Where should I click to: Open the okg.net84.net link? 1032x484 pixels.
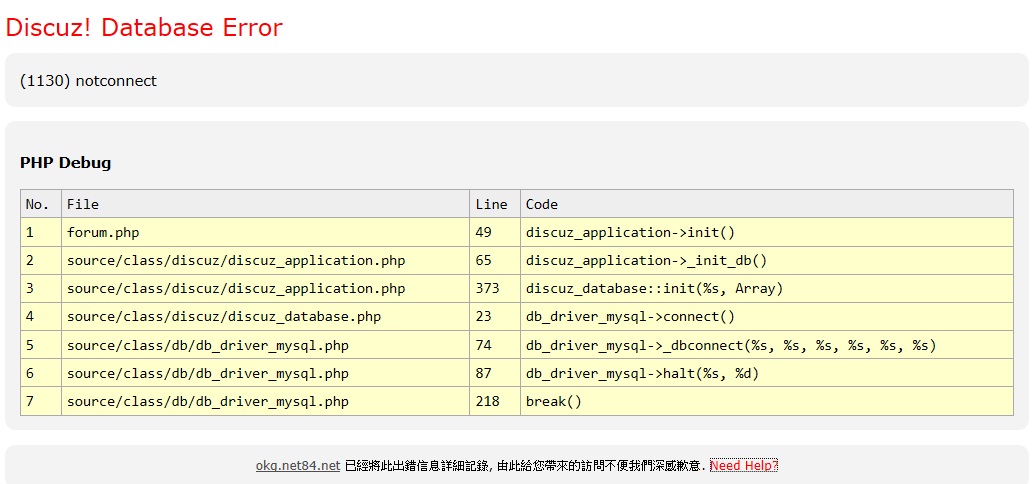(297, 466)
